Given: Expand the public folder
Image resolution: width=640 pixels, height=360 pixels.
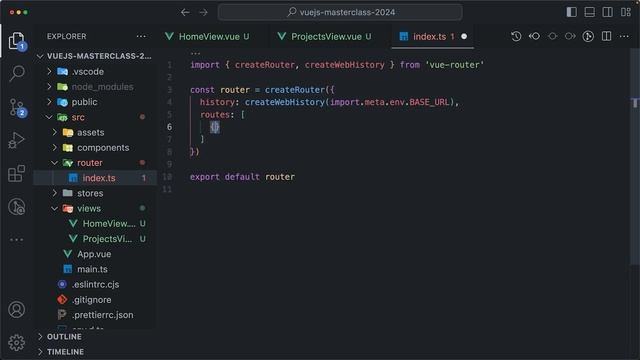Looking at the screenshot, I should (95, 102).
